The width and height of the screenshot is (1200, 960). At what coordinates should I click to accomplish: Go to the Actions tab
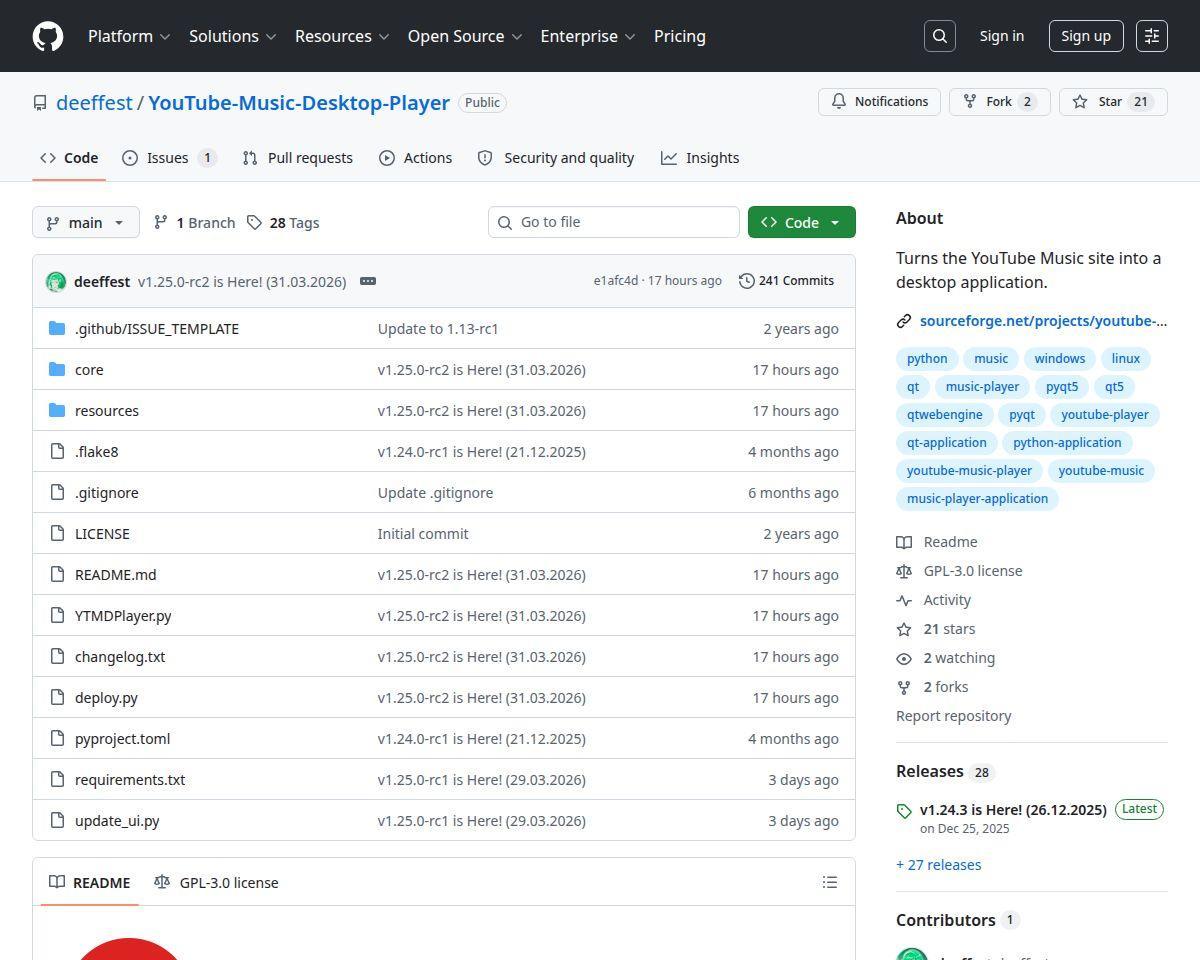[415, 158]
